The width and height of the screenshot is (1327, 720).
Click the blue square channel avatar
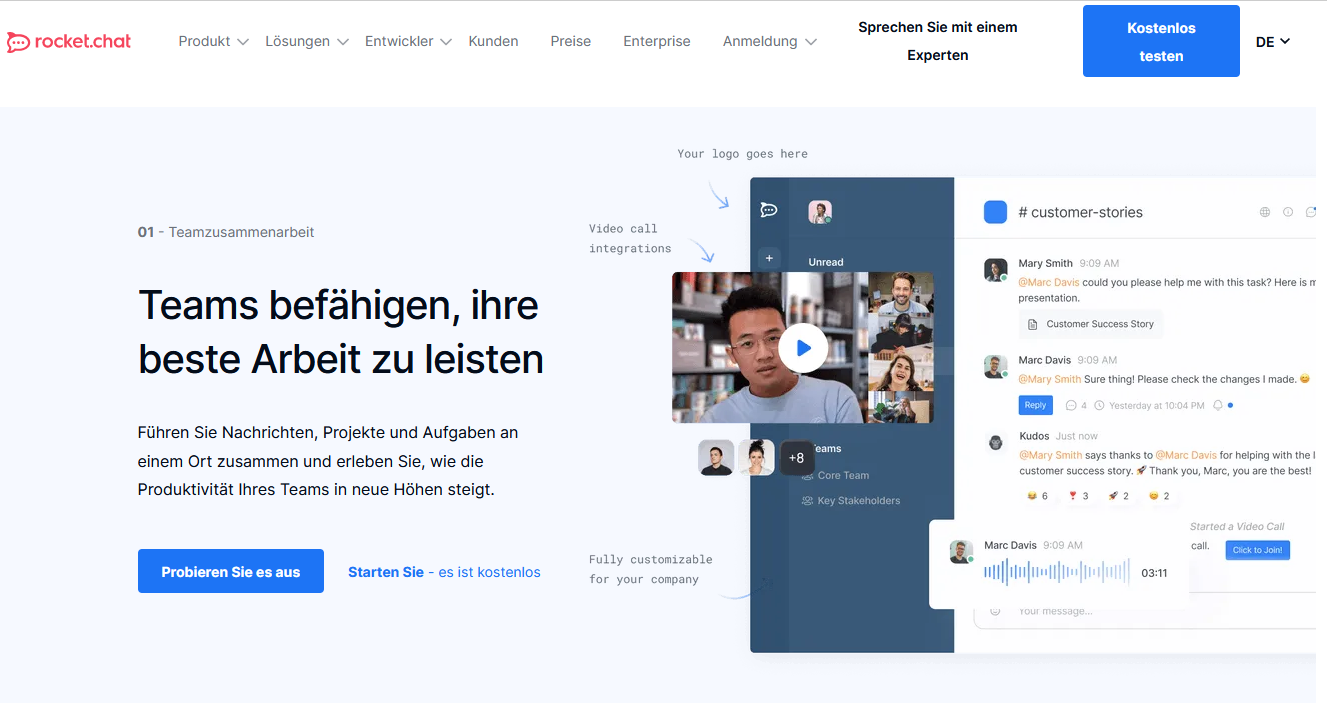995,212
